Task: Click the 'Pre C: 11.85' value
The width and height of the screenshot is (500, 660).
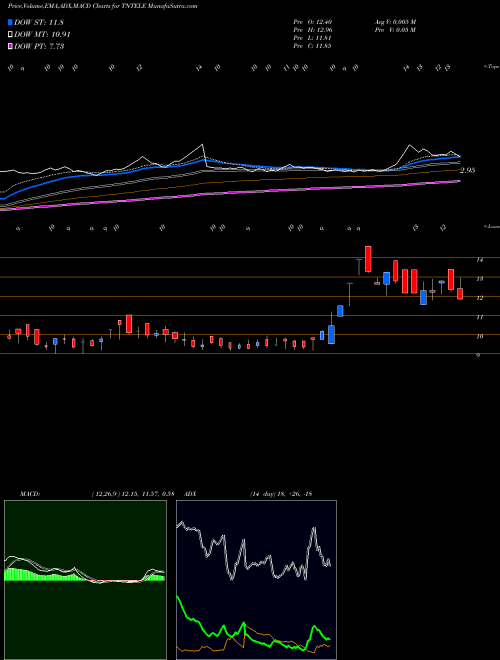Action: pyautogui.click(x=312, y=46)
